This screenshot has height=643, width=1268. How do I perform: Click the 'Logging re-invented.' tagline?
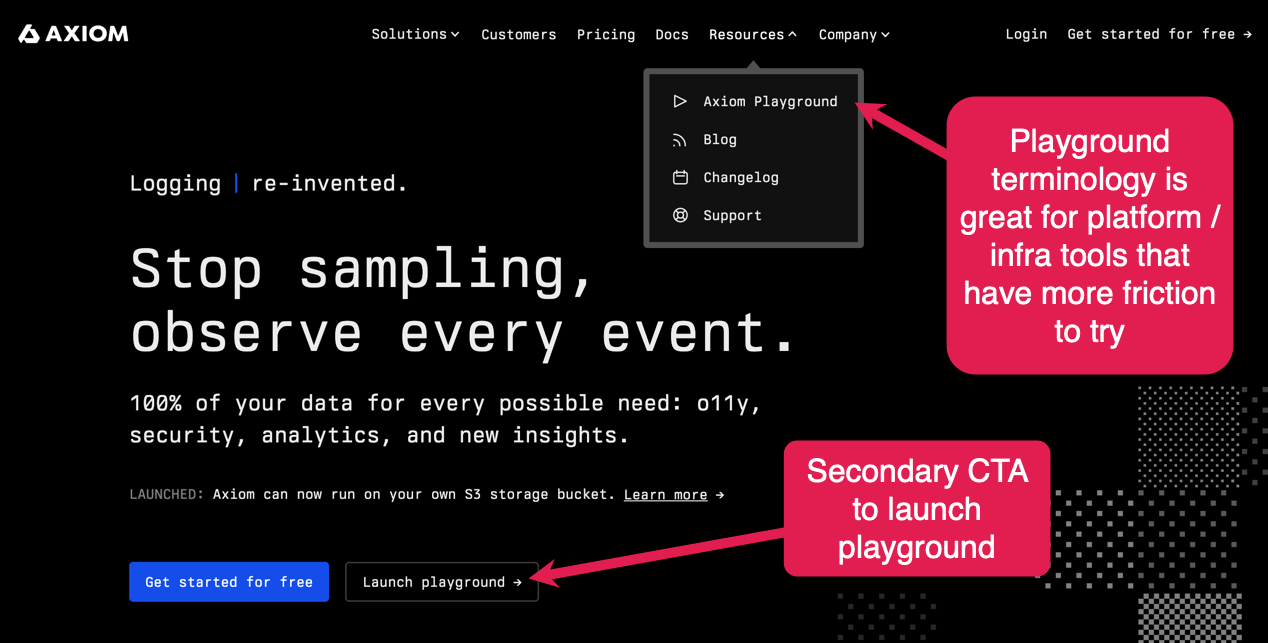click(x=269, y=183)
